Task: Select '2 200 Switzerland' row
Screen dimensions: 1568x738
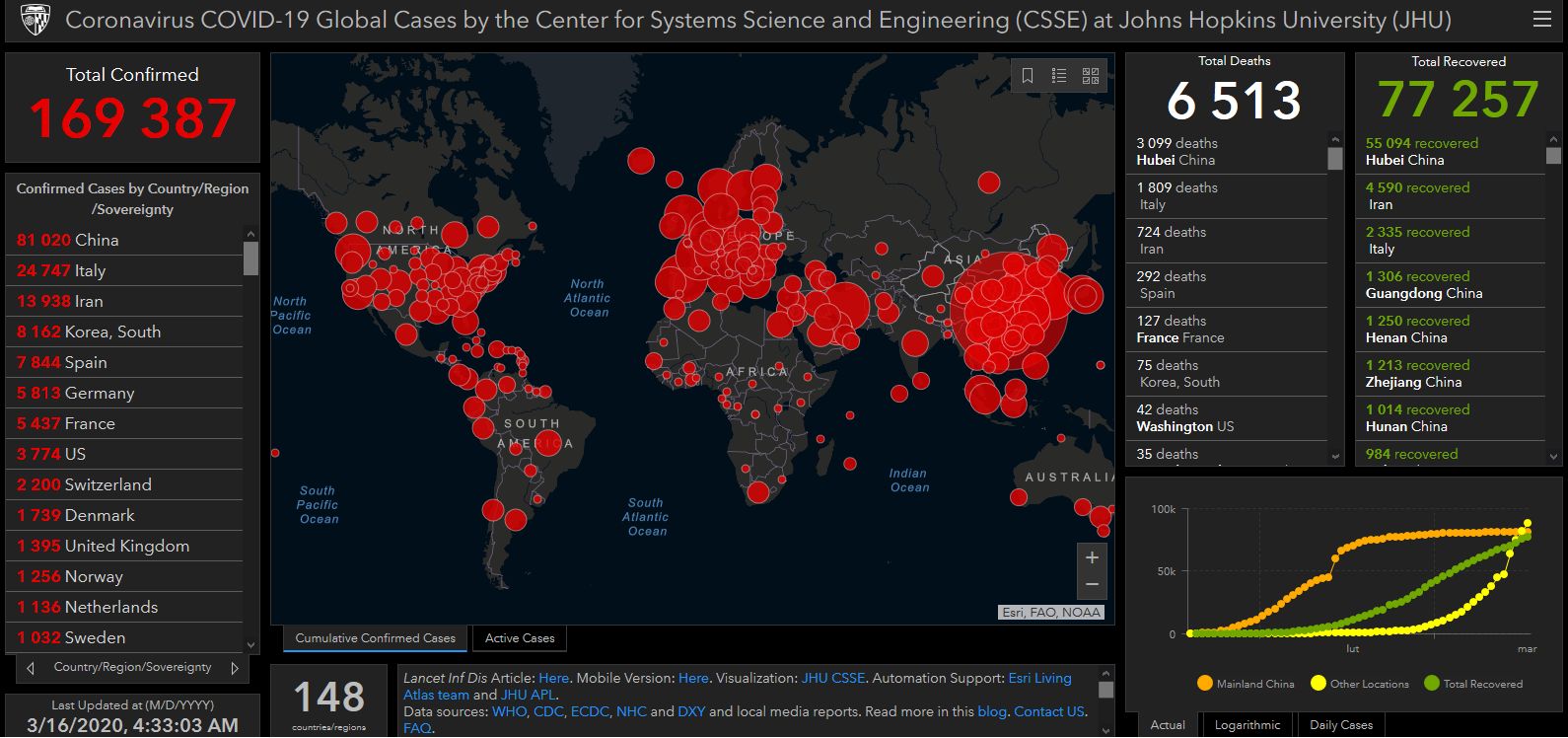Action: pos(124,484)
